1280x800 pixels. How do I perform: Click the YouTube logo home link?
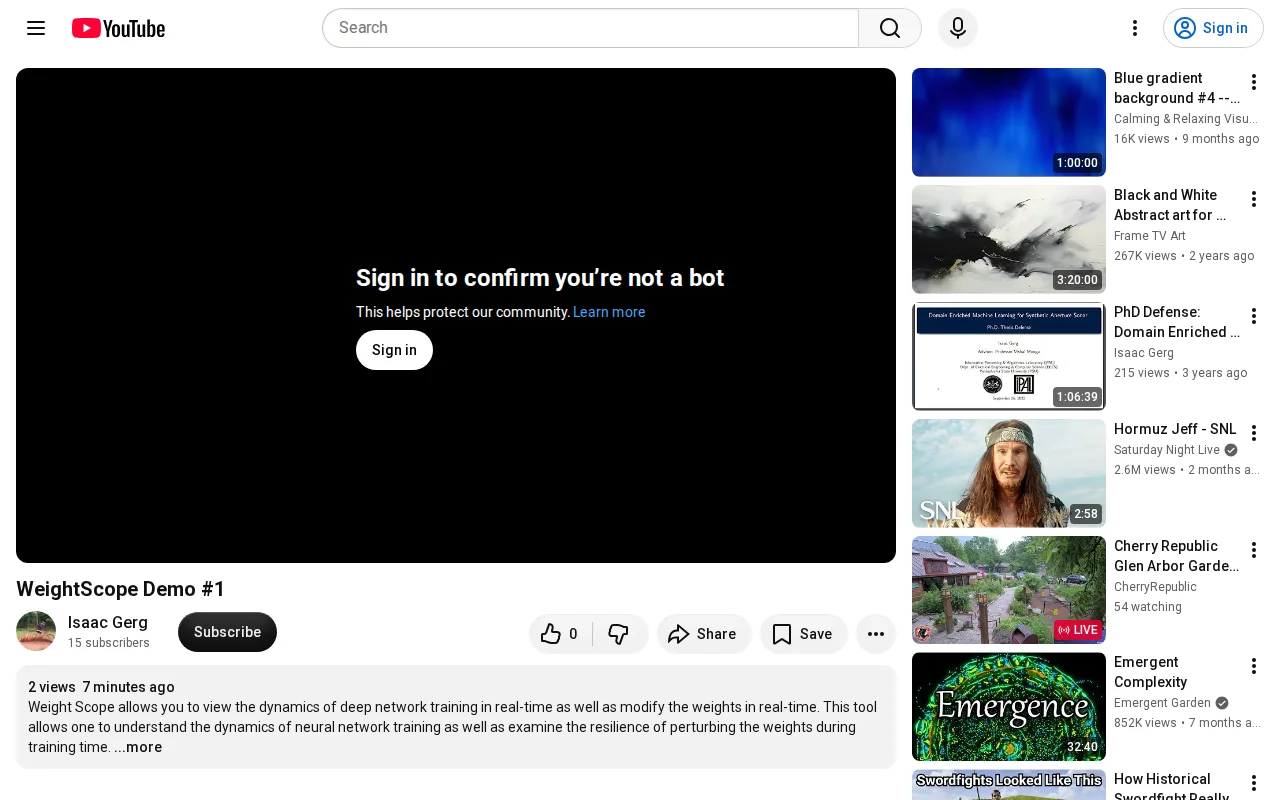tap(118, 28)
